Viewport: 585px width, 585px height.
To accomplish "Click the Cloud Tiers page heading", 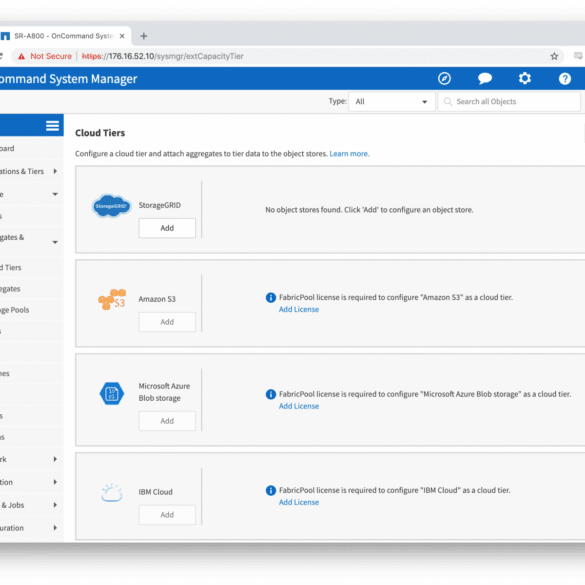I will [x=100, y=133].
